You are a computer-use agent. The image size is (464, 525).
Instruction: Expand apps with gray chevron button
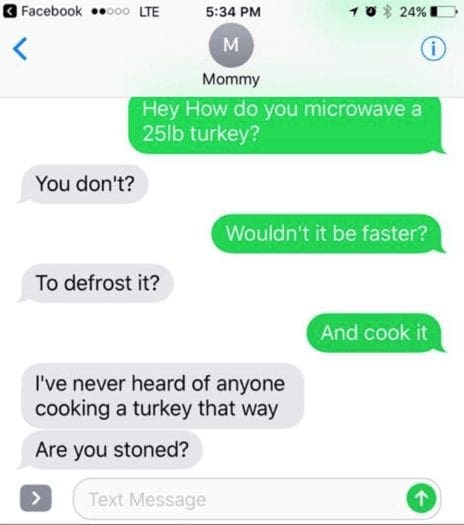pos(36,498)
